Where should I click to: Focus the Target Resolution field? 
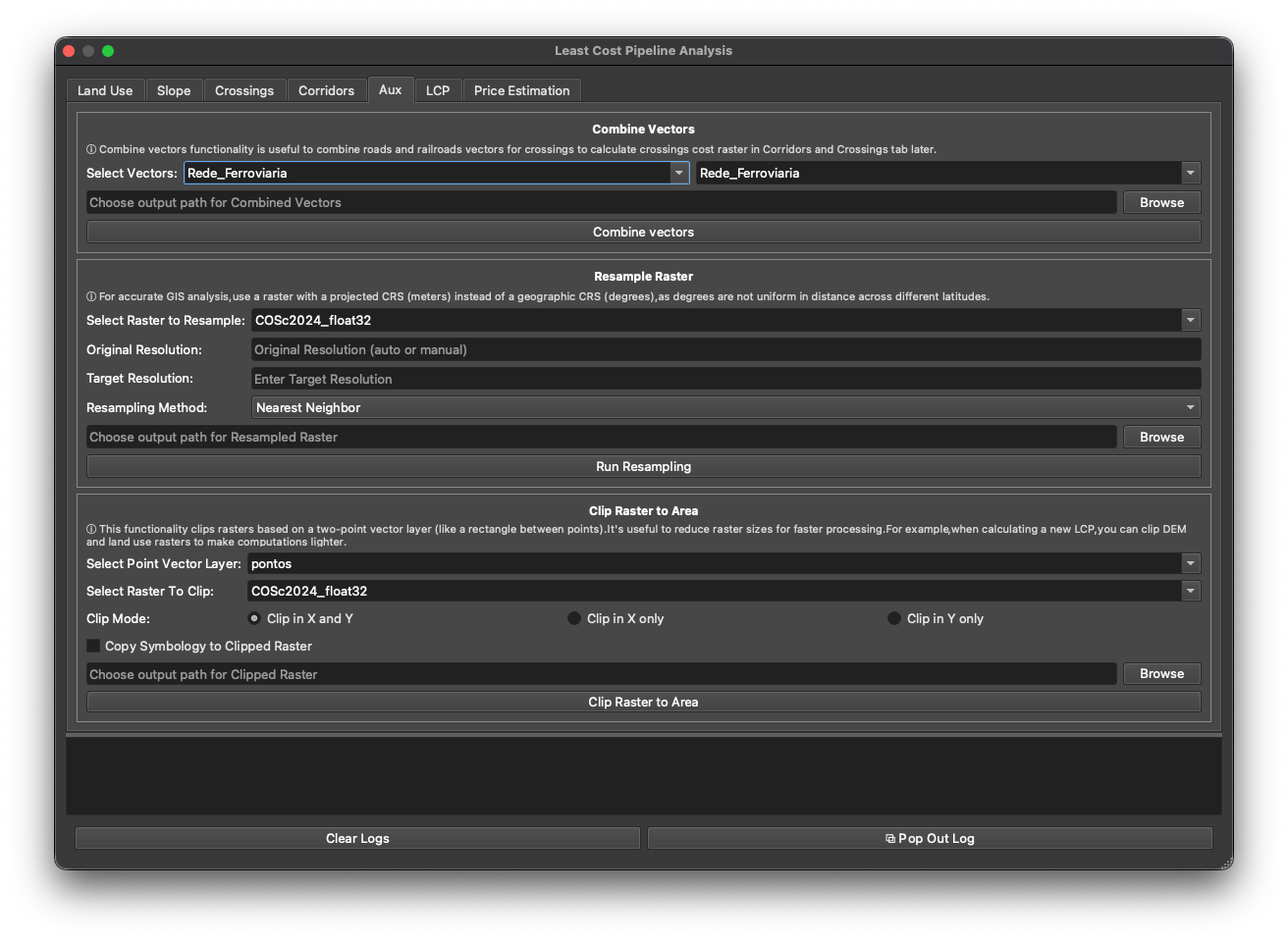(x=725, y=379)
